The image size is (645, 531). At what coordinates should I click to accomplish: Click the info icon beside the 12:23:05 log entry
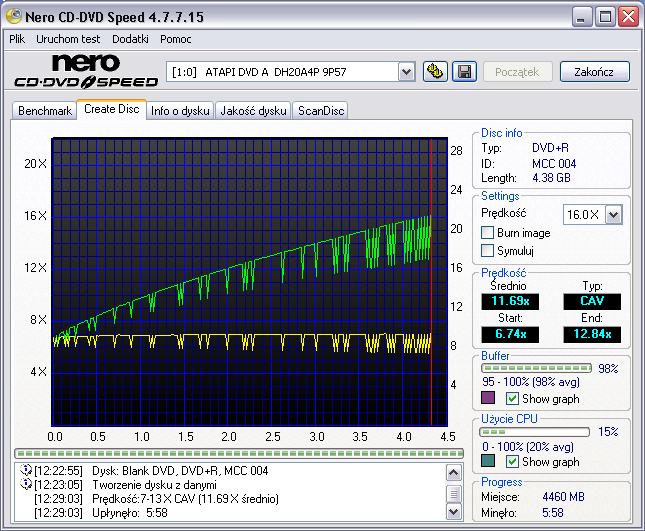pyautogui.click(x=26, y=484)
